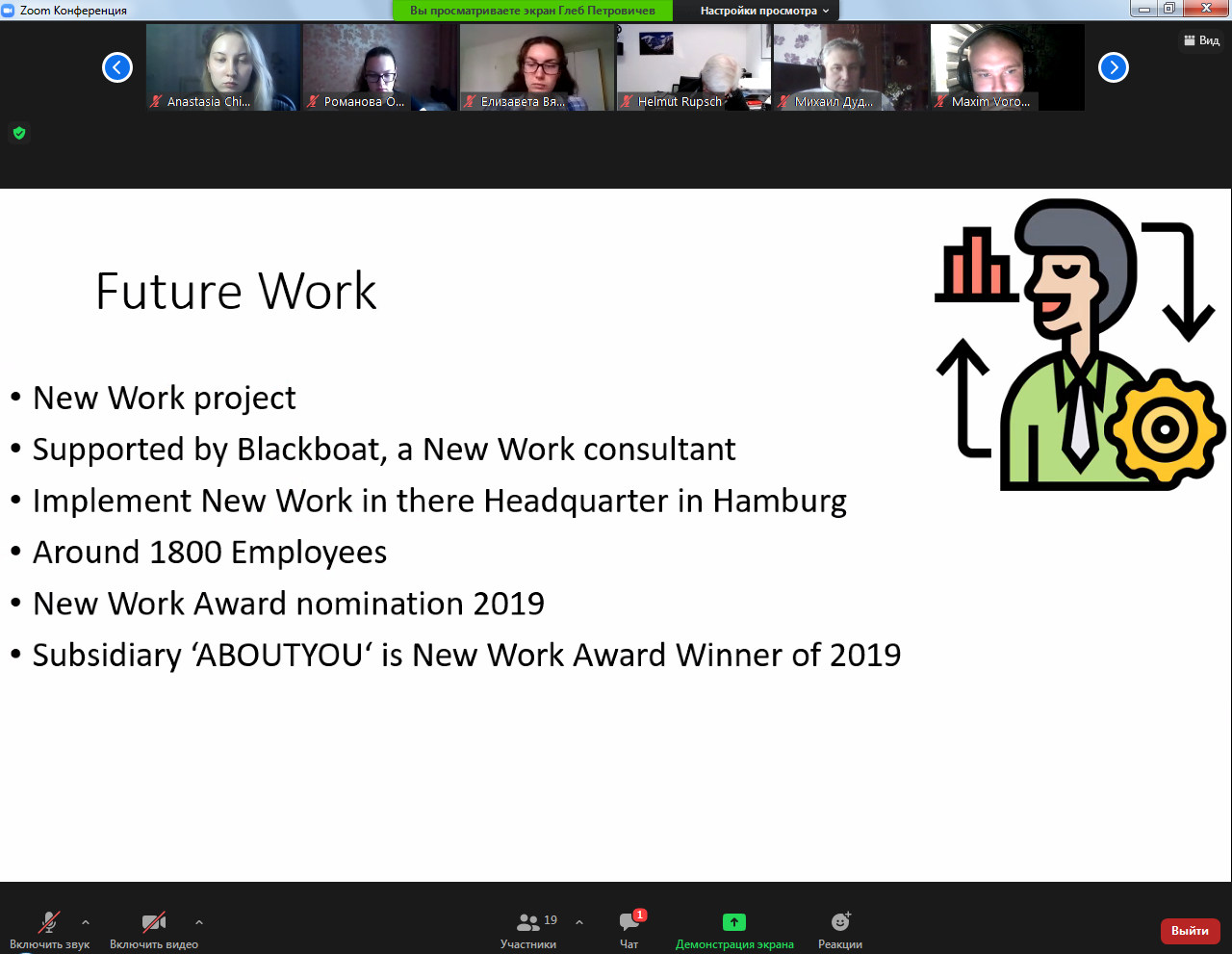Open the Чат chat panel
This screenshot has height=954, width=1232.
[x=630, y=930]
